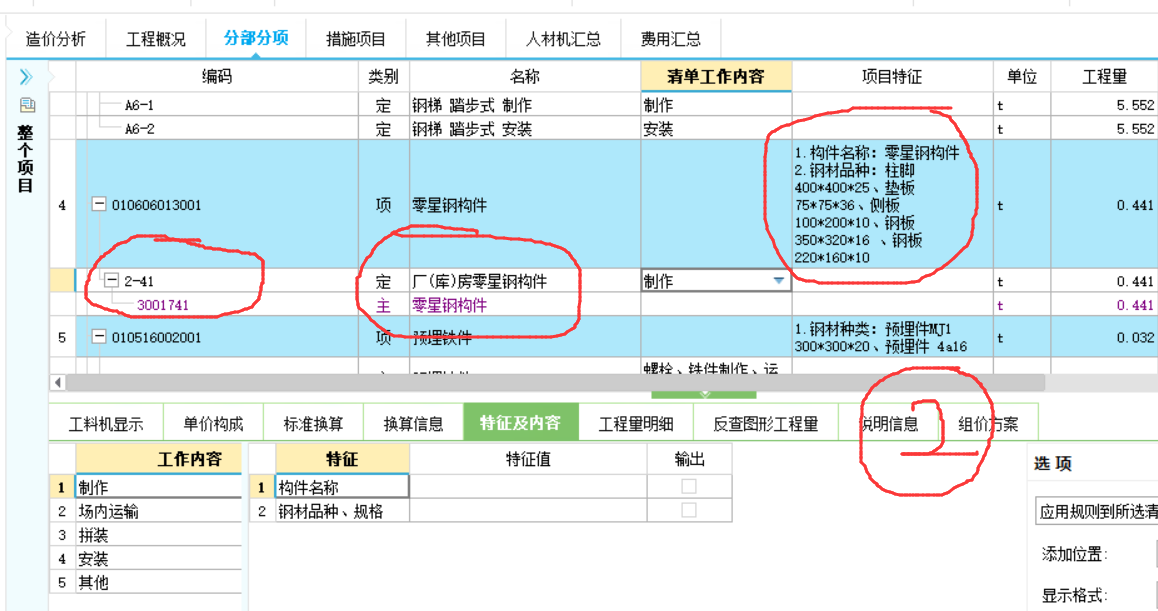The height and width of the screenshot is (611, 1158).
Task: Select the 特征及内容 lower tab
Action: (x=520, y=423)
